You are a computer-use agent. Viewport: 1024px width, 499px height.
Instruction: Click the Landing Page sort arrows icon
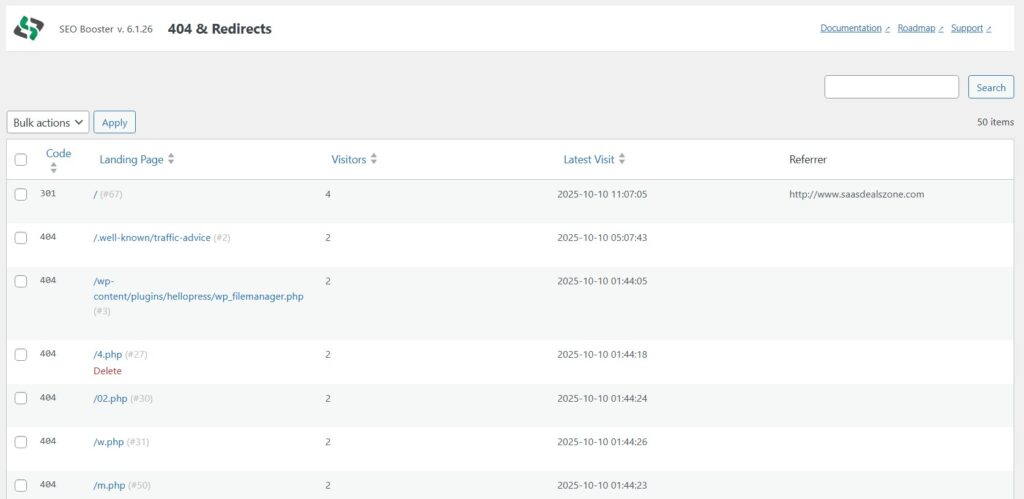pos(171,160)
